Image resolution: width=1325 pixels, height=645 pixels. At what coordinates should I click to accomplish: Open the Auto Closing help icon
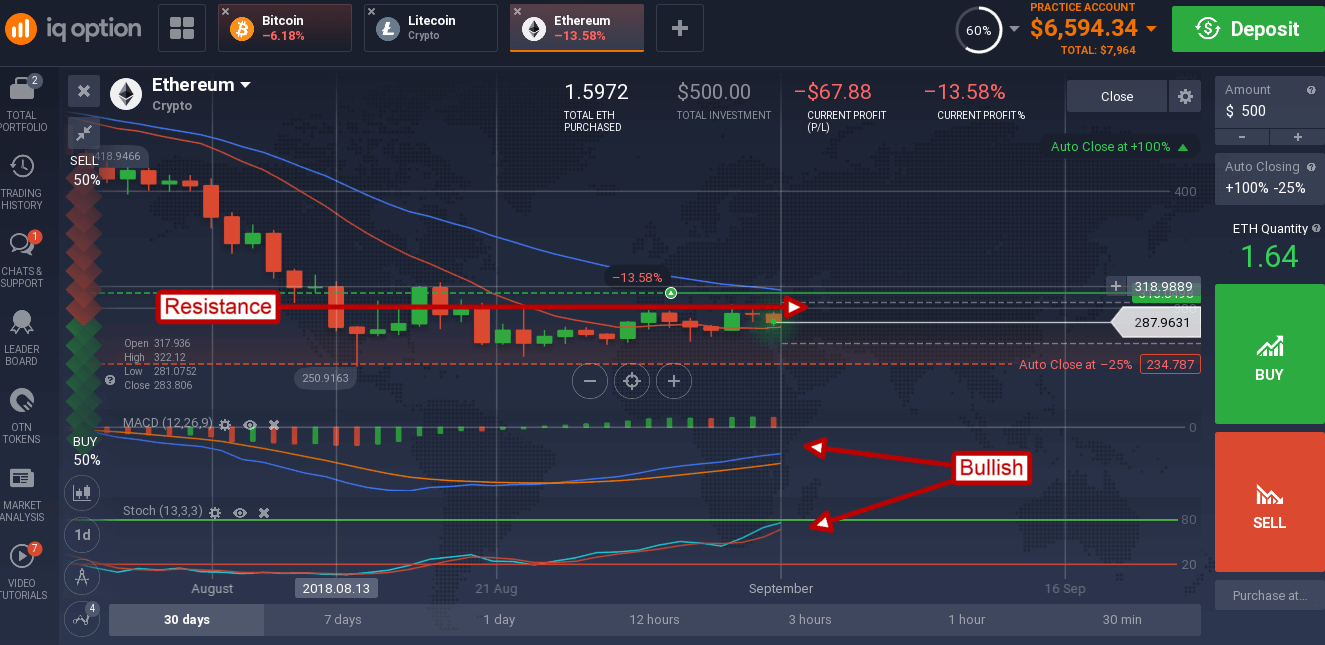(1311, 166)
